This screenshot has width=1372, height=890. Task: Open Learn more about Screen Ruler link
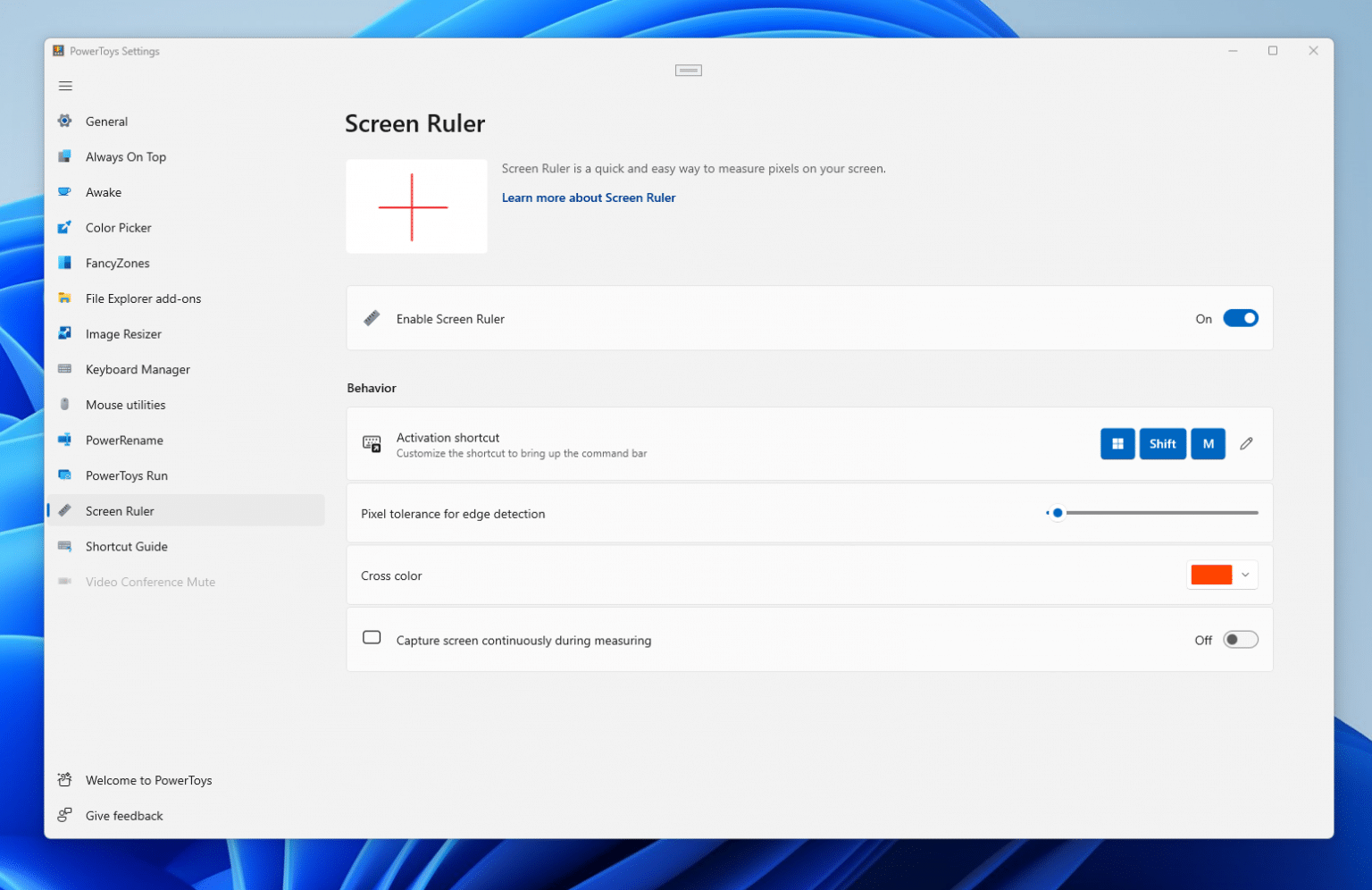click(588, 197)
